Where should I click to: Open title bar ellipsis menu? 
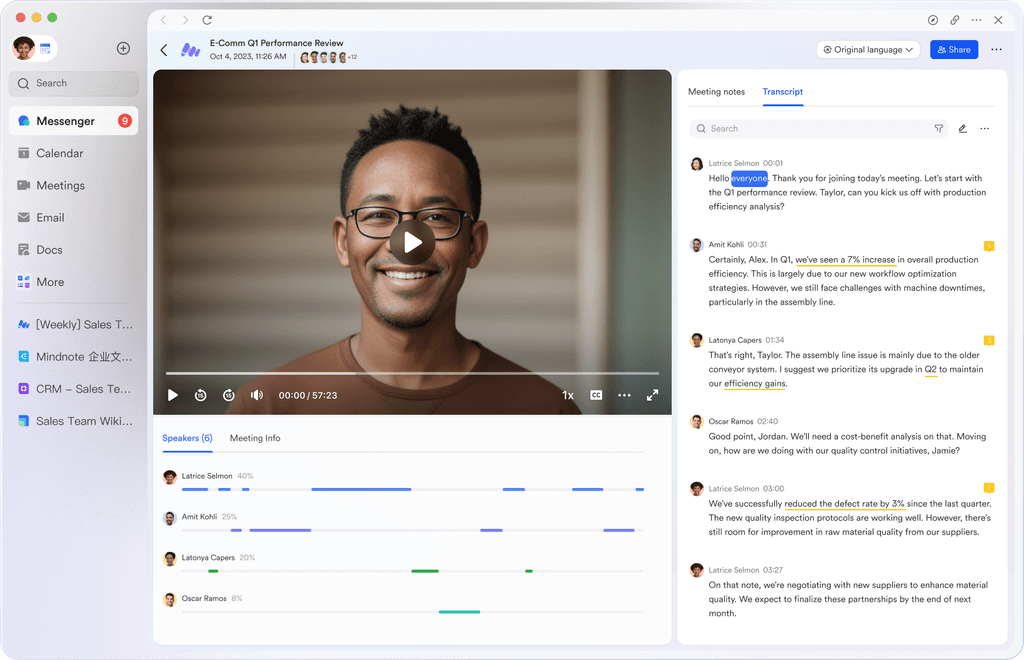click(976, 20)
